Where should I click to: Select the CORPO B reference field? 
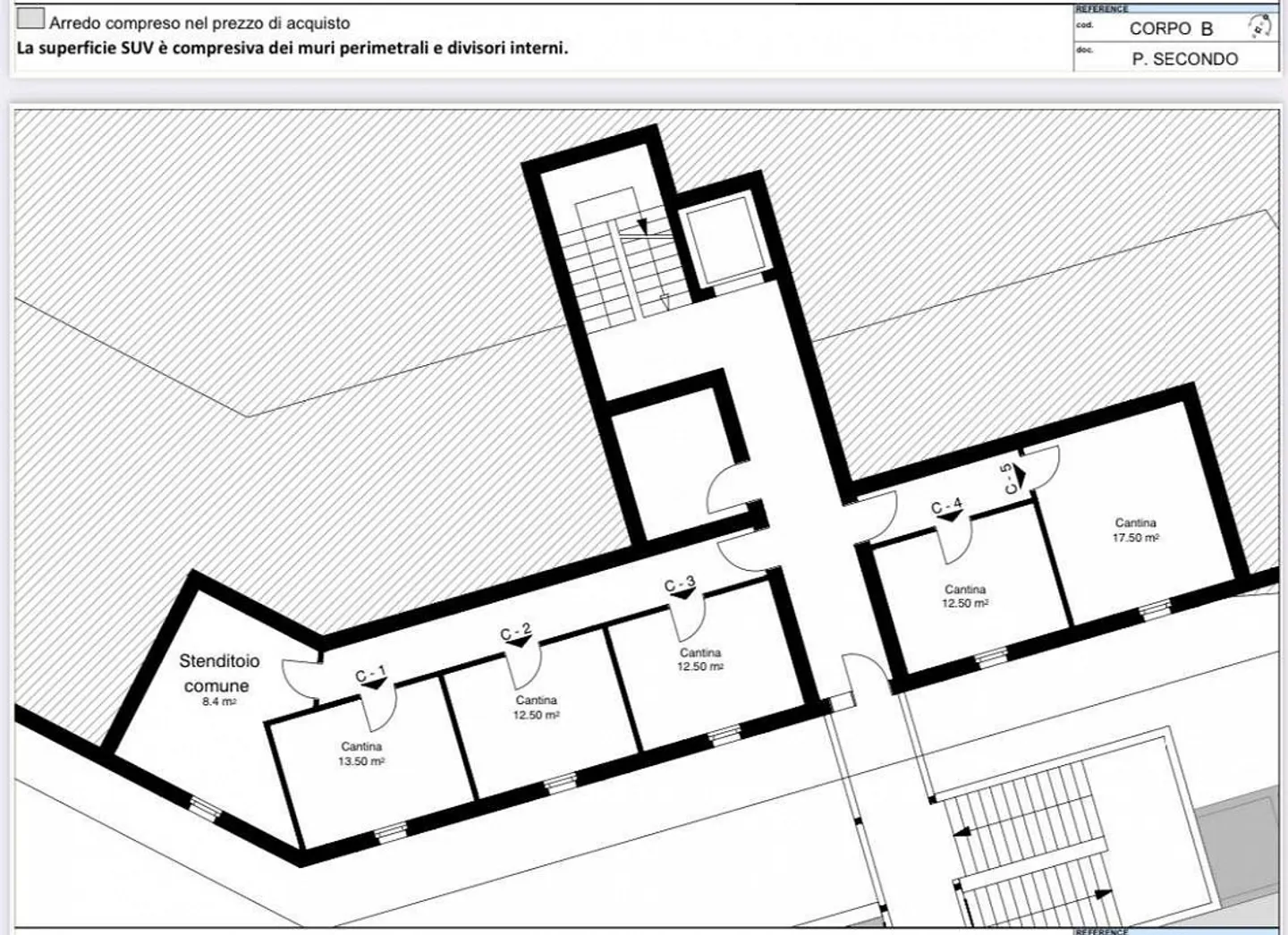(1170, 29)
